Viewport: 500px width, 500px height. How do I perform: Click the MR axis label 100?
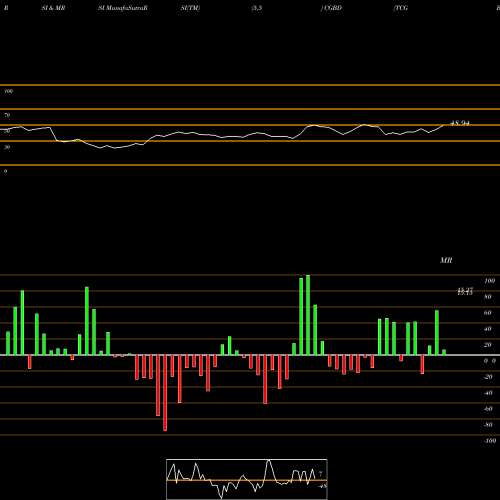pos(490,281)
